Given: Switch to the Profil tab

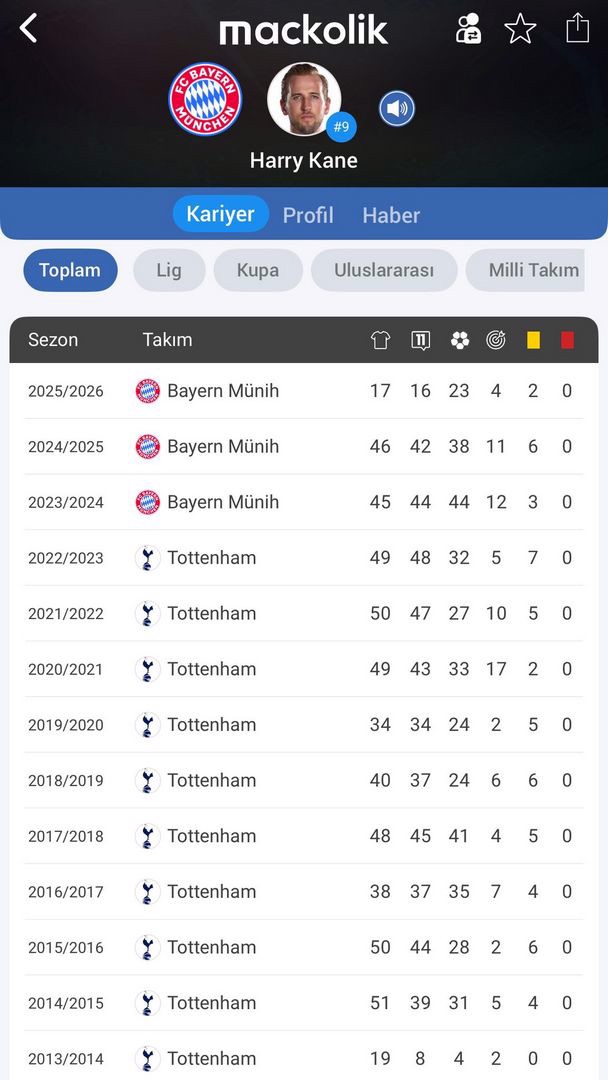Looking at the screenshot, I should point(308,215).
